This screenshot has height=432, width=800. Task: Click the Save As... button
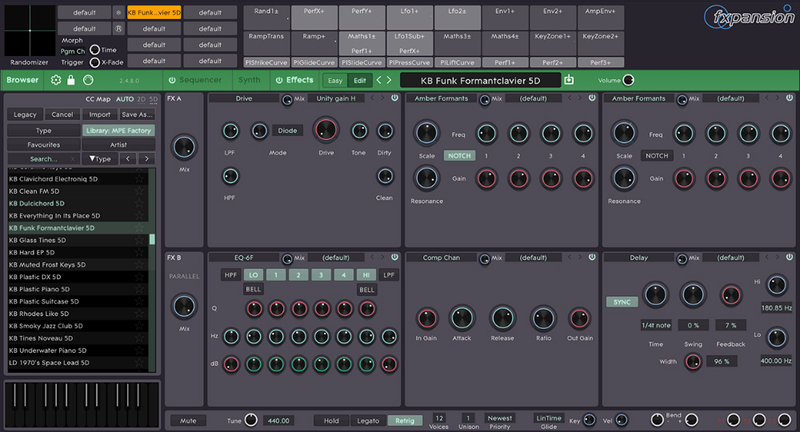(x=136, y=115)
